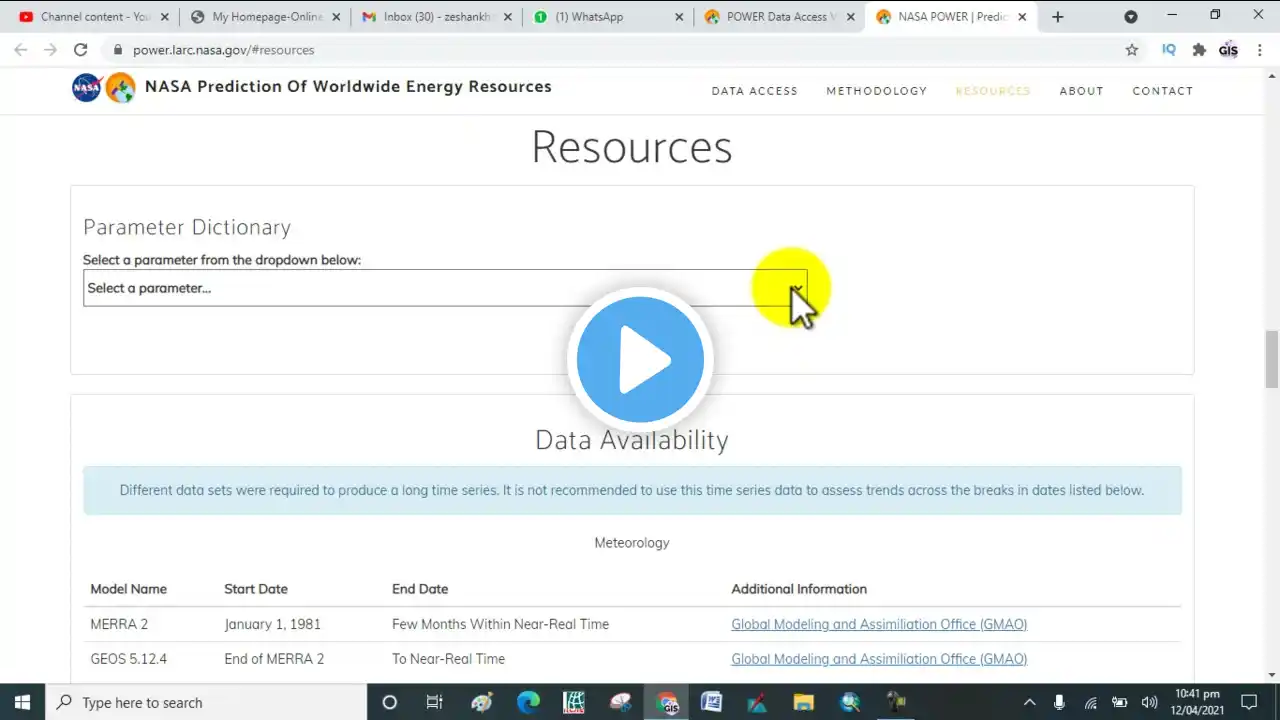1280x720 pixels.
Task: Launch Microsoft Edge from the taskbar
Action: (528, 702)
